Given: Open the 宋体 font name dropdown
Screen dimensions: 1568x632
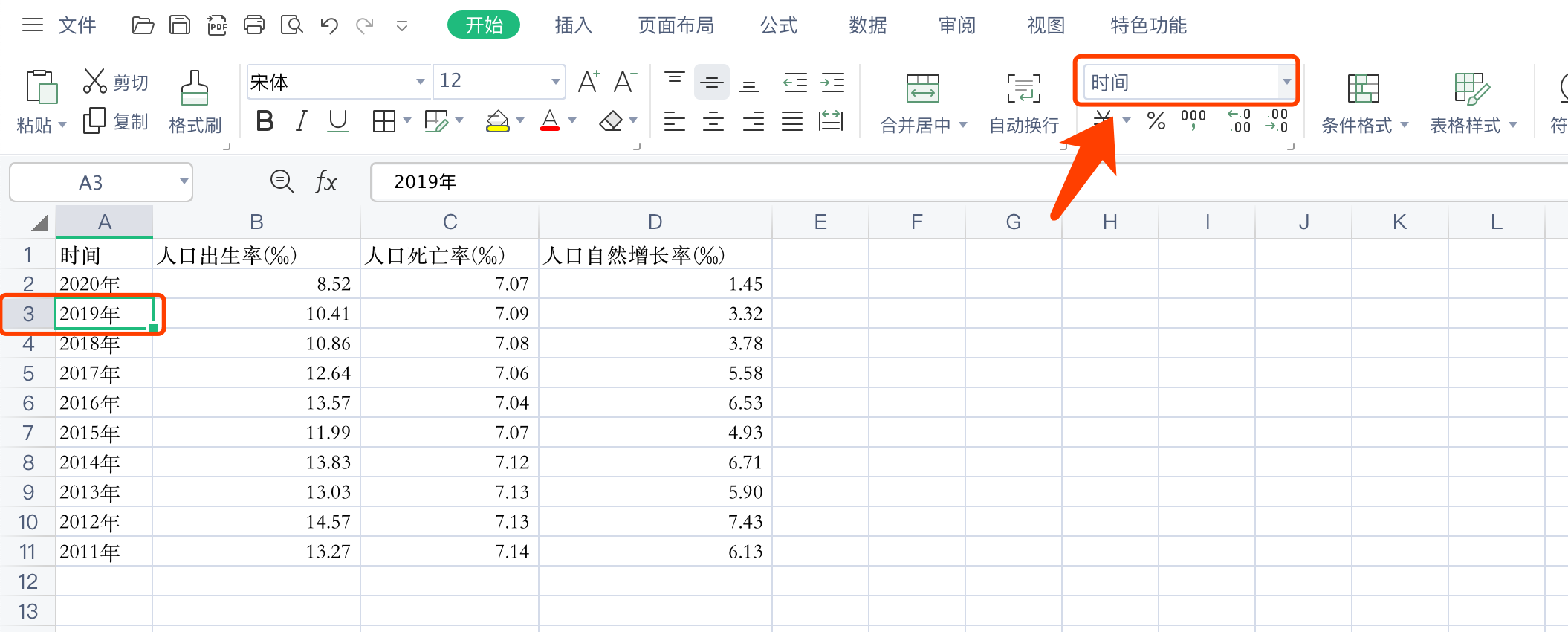Looking at the screenshot, I should [x=421, y=81].
